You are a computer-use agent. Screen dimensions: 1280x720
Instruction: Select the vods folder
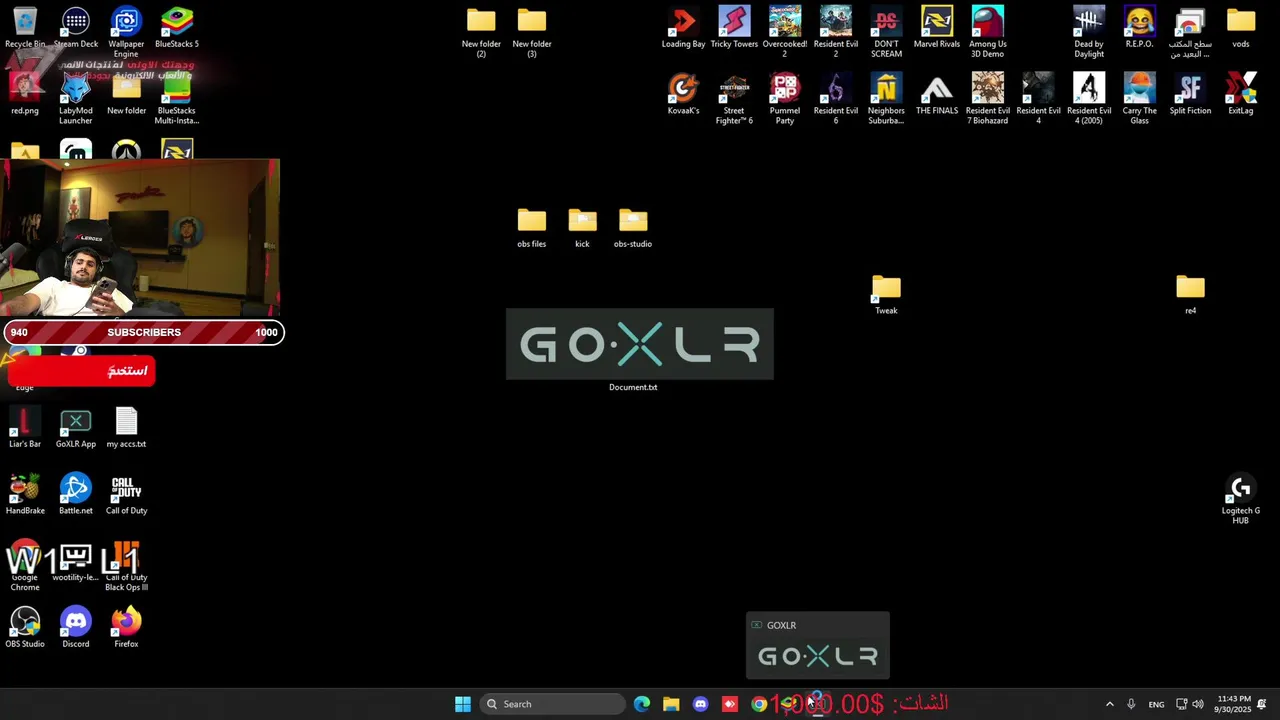[x=1241, y=28]
